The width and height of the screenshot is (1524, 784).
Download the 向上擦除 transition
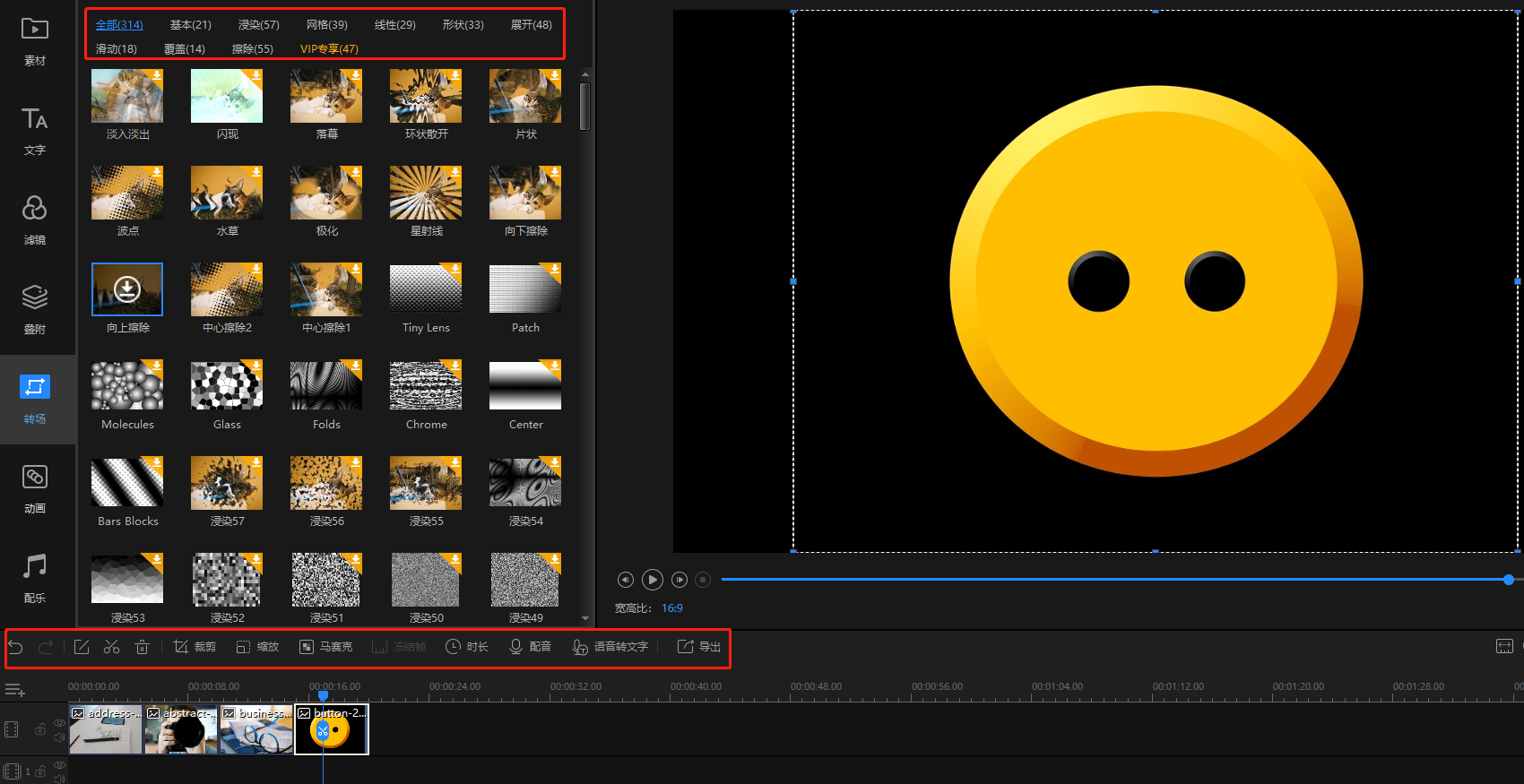pos(127,289)
